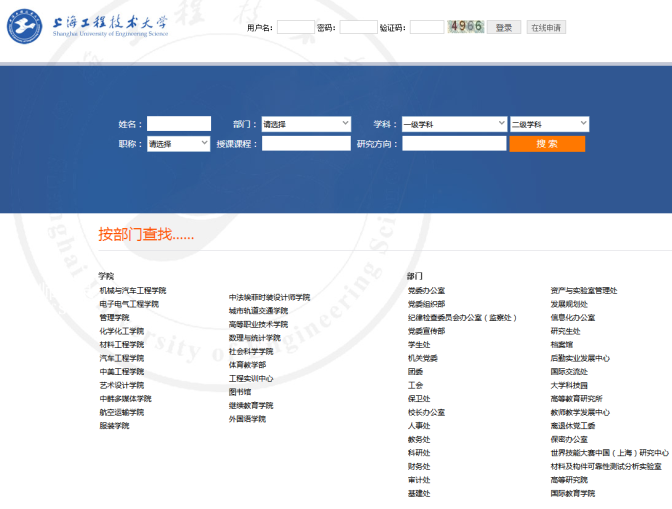Click the 4966 captcha image

[465, 27]
